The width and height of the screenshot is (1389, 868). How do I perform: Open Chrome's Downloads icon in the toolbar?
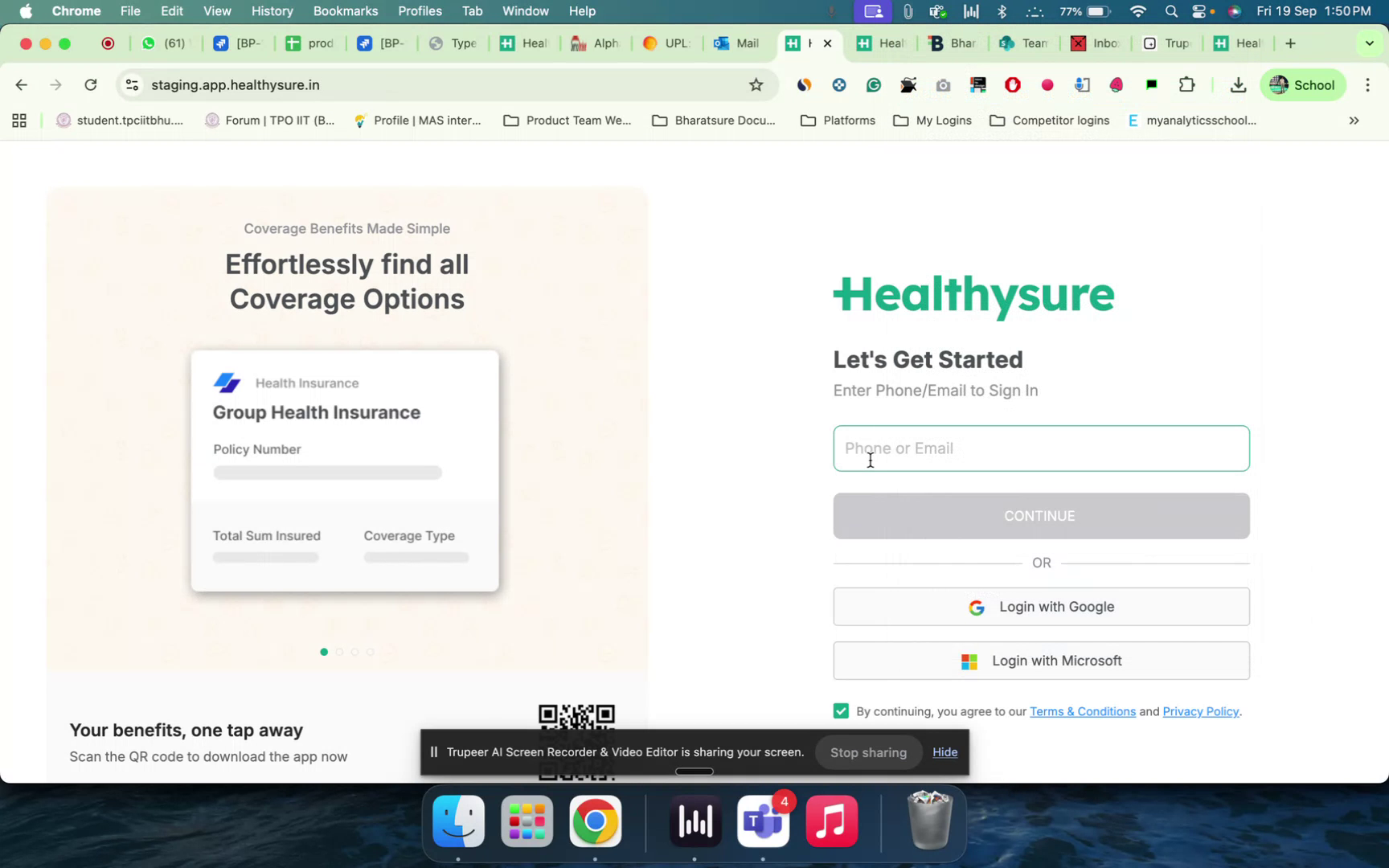(1238, 84)
